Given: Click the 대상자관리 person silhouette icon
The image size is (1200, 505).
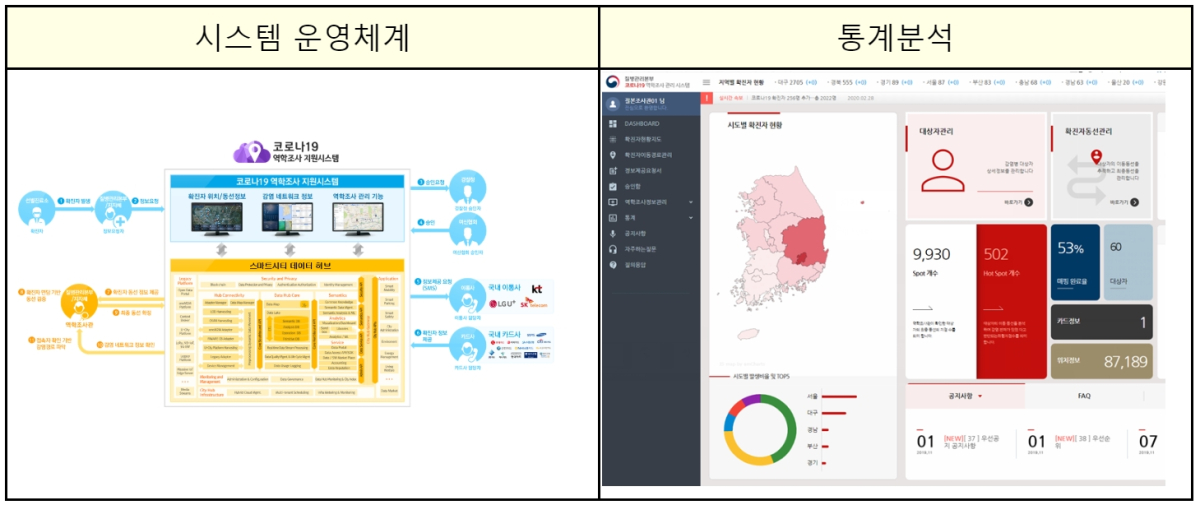Looking at the screenshot, I should coord(943,170).
